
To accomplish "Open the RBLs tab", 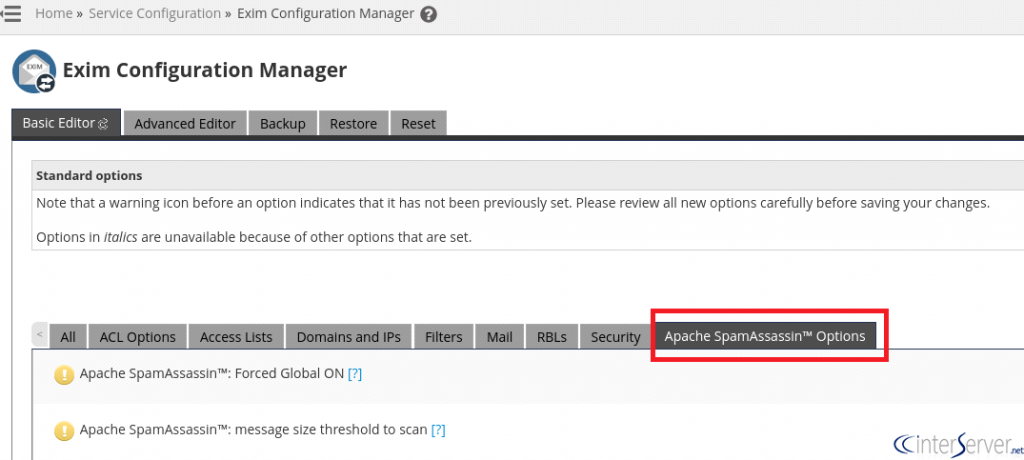I will pos(551,337).
